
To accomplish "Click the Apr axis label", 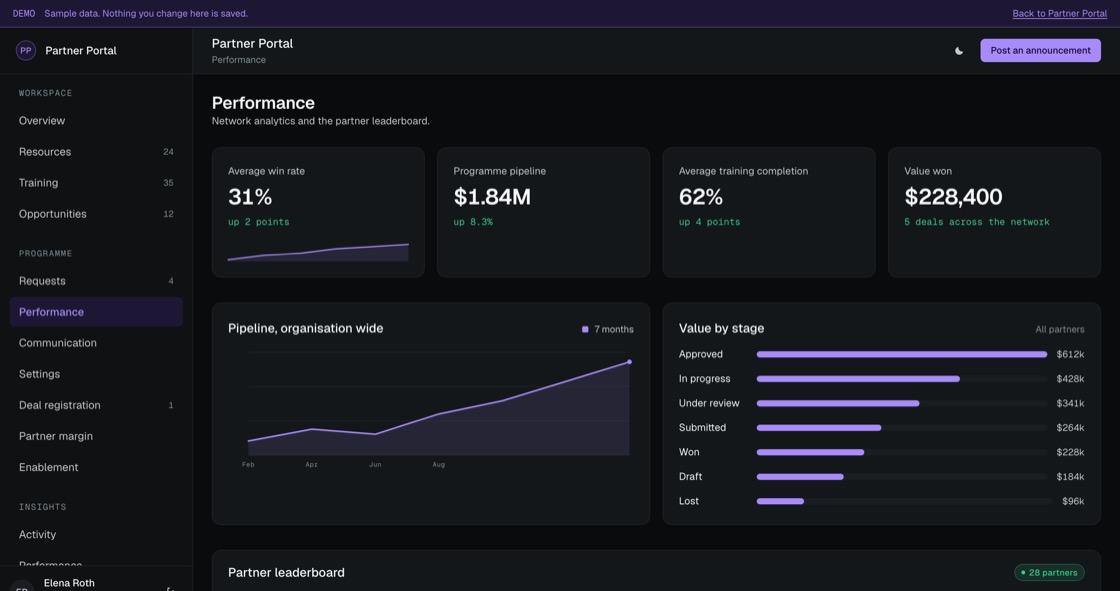I will point(311,465).
